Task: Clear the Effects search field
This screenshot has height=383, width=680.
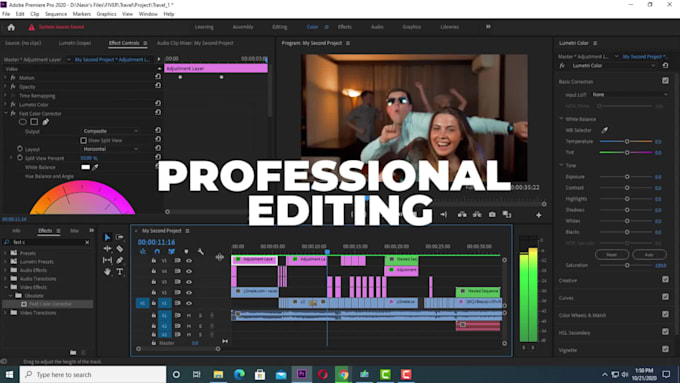Action: (87, 242)
